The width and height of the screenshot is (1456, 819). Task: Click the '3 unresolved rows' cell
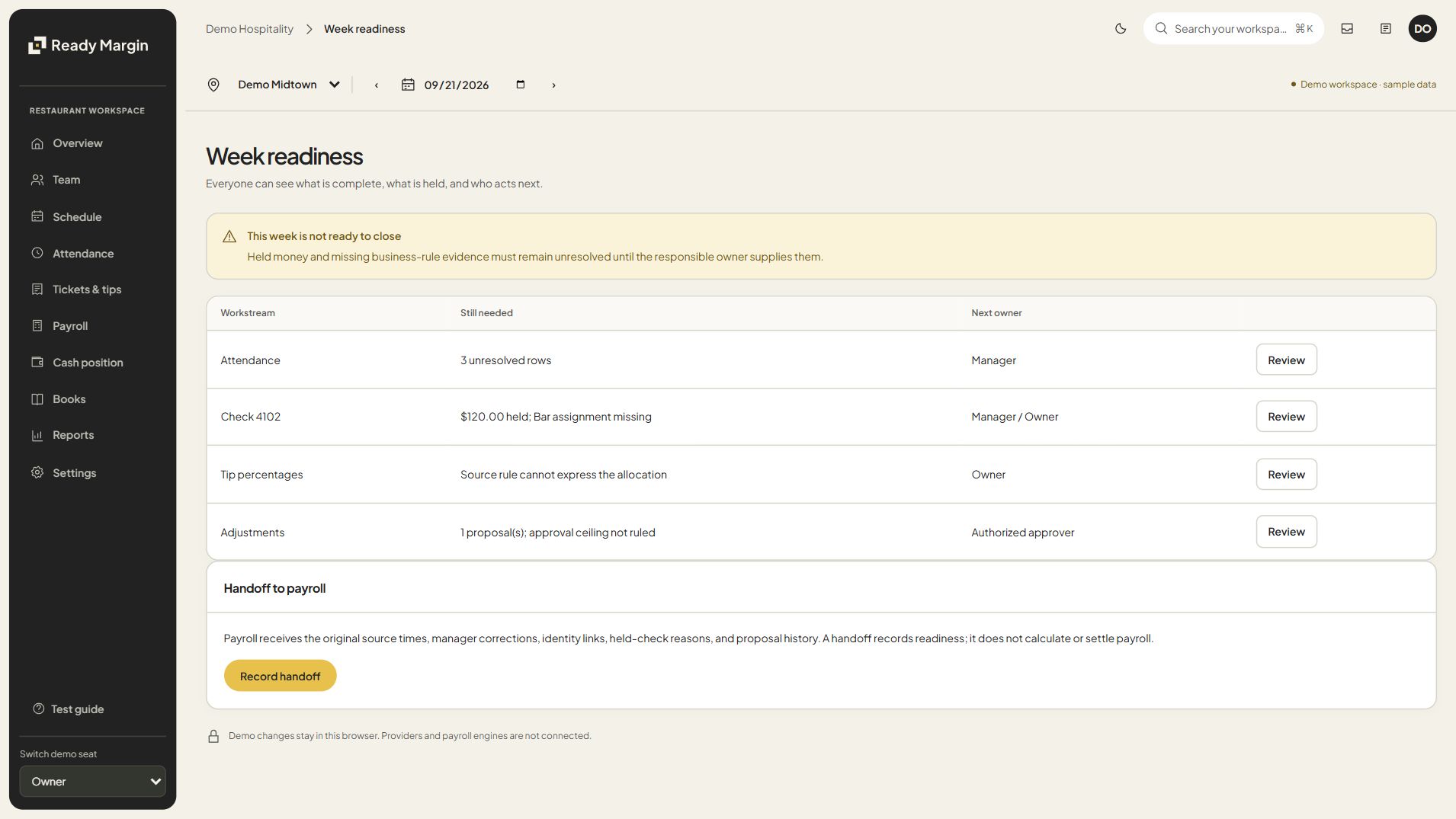[x=505, y=360]
